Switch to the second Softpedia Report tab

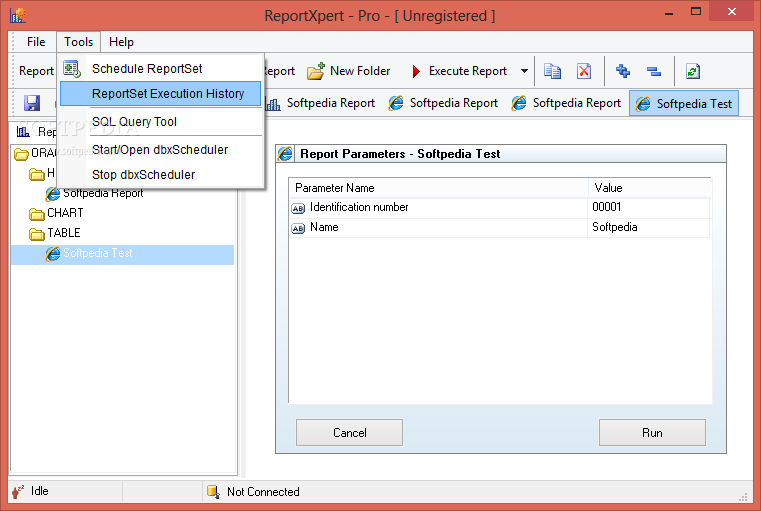[x=443, y=103]
